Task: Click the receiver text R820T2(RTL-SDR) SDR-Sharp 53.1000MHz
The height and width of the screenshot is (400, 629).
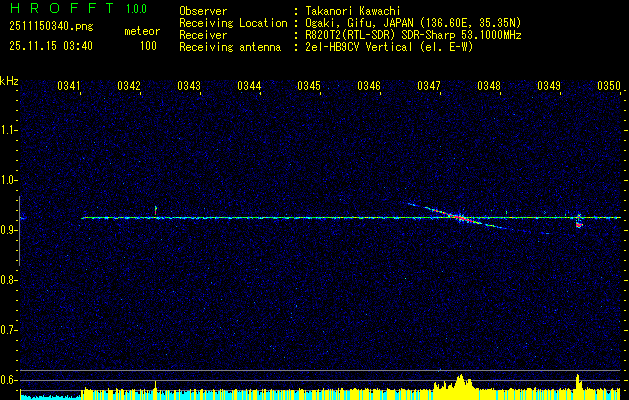Action: (413, 35)
